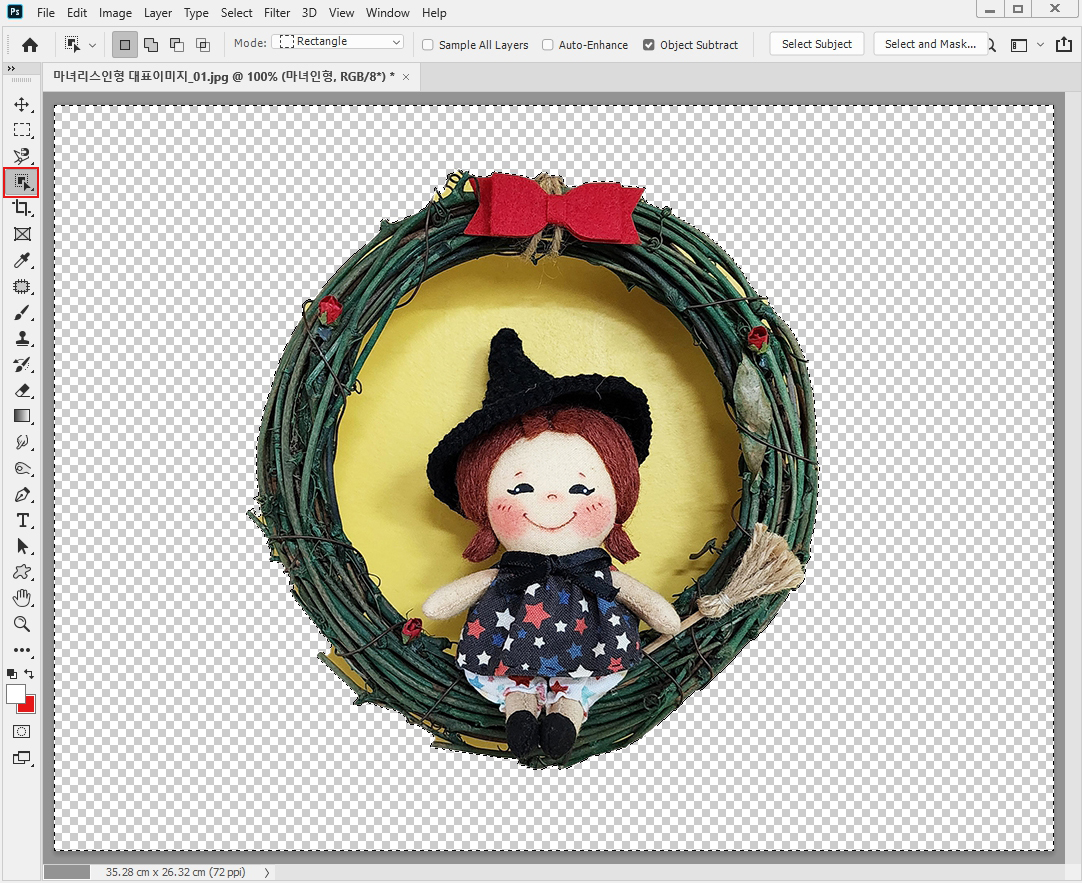The height and width of the screenshot is (883, 1082).
Task: Open the Edit menu
Action: click(77, 12)
